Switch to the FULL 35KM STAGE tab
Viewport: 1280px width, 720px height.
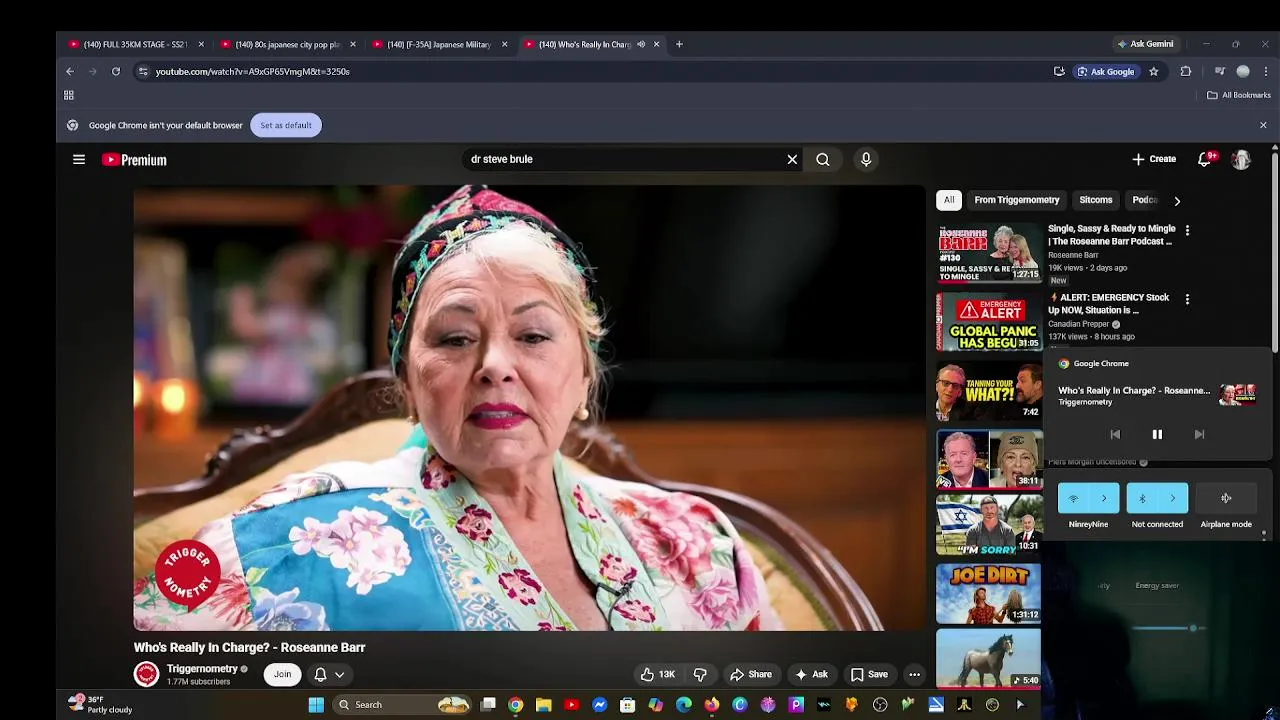click(x=136, y=44)
